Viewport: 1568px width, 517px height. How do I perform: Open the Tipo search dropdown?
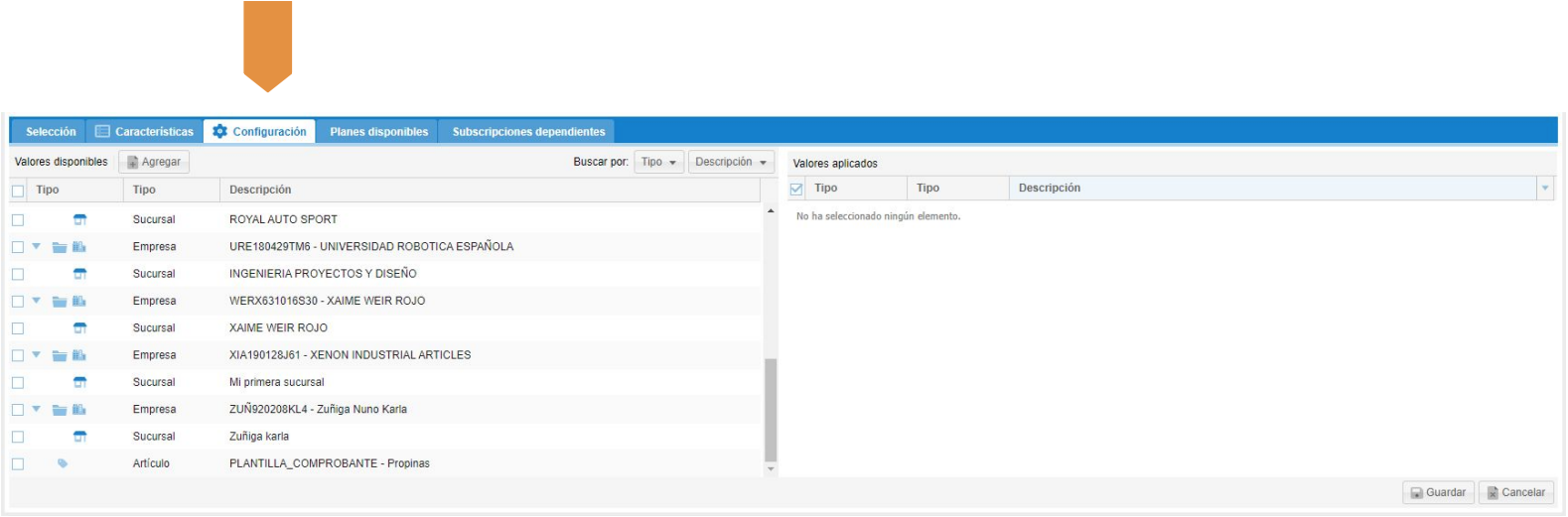pos(658,162)
